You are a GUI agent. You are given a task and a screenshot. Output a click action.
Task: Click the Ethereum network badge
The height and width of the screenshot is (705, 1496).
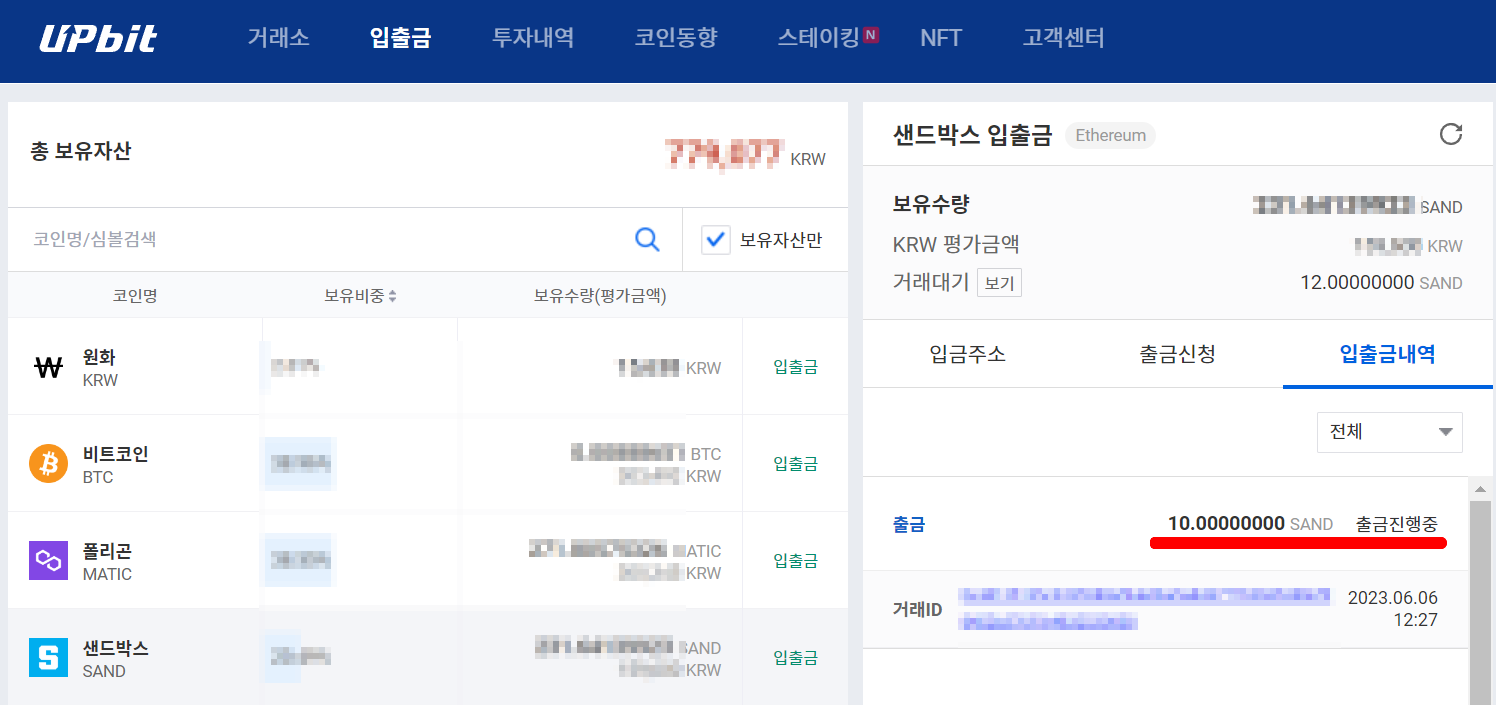(x=1110, y=135)
